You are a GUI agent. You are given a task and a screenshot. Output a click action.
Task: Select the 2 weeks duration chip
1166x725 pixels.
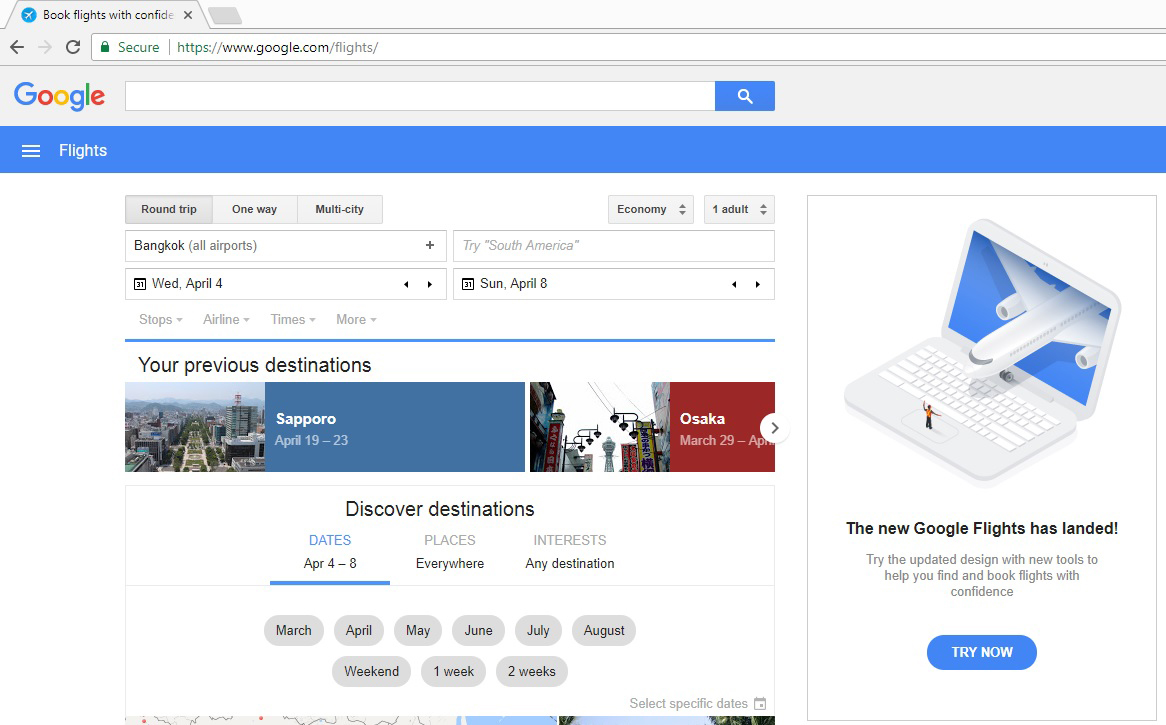[x=532, y=671]
